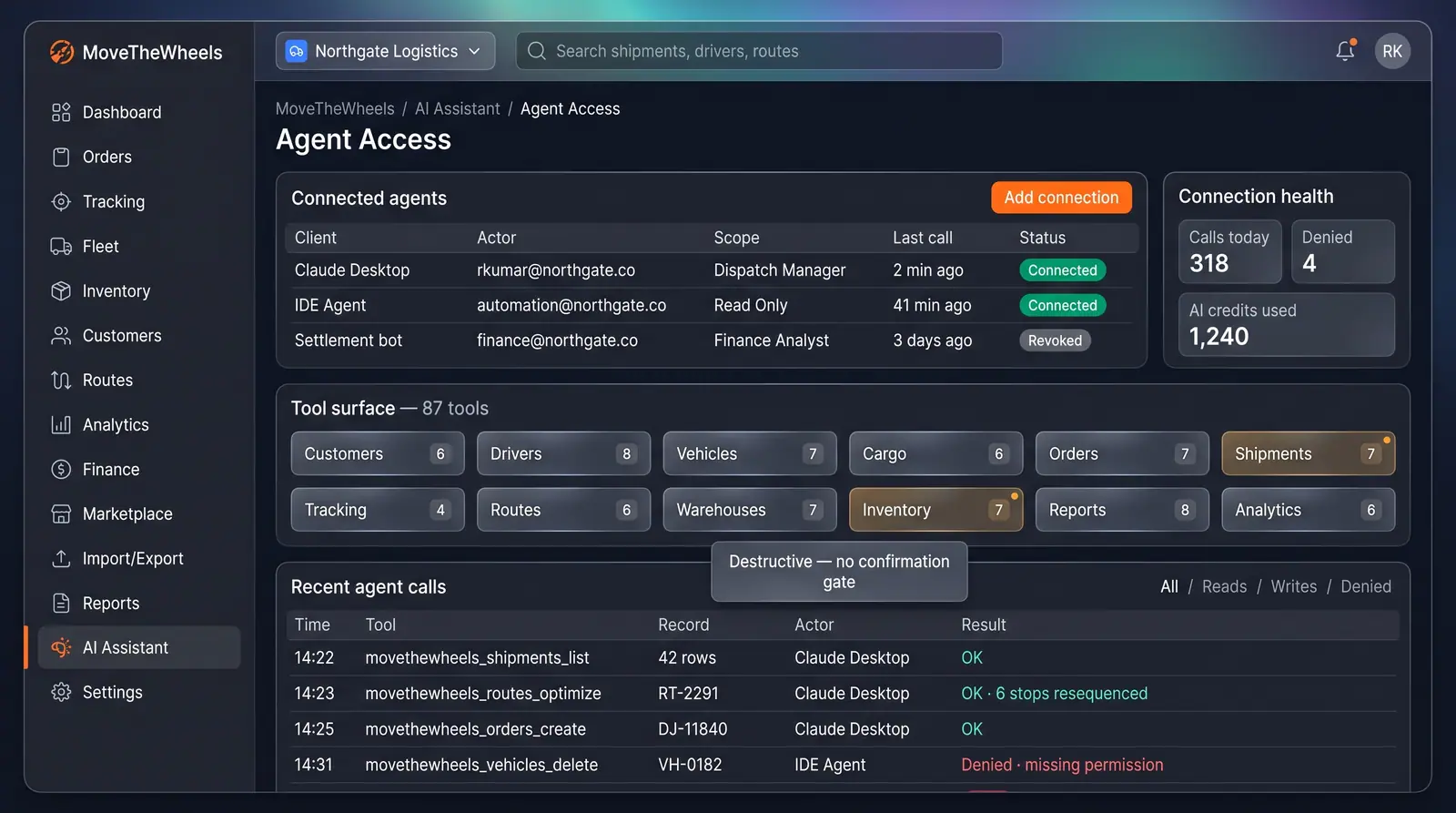
Task: Open the Calls today 318 card
Action: point(1229,251)
